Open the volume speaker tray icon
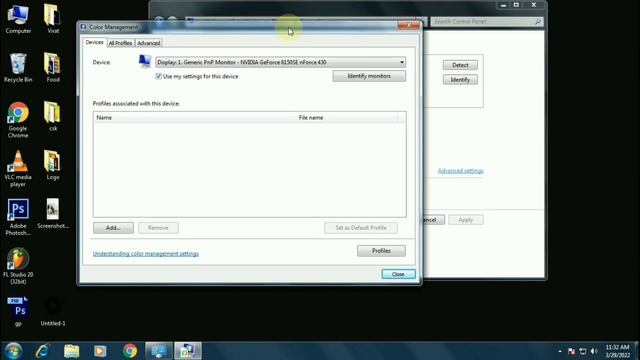Image resolution: width=640 pixels, height=360 pixels. click(594, 351)
